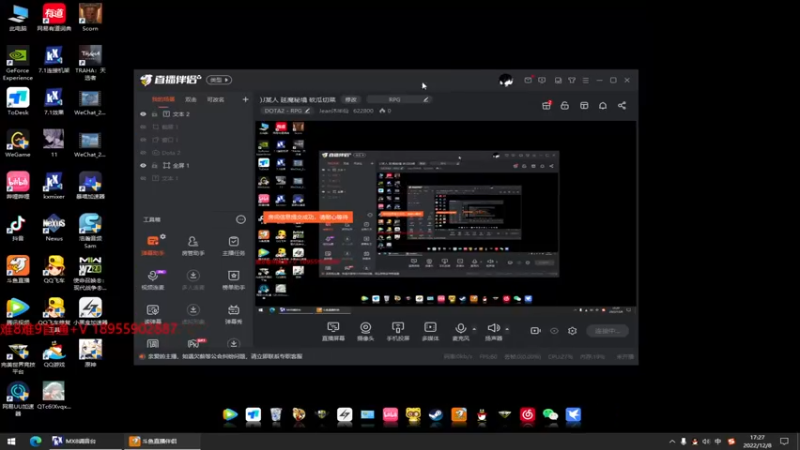800x450 pixels.
Task: Open the 房管助手 room manager tool
Action: pos(193,245)
